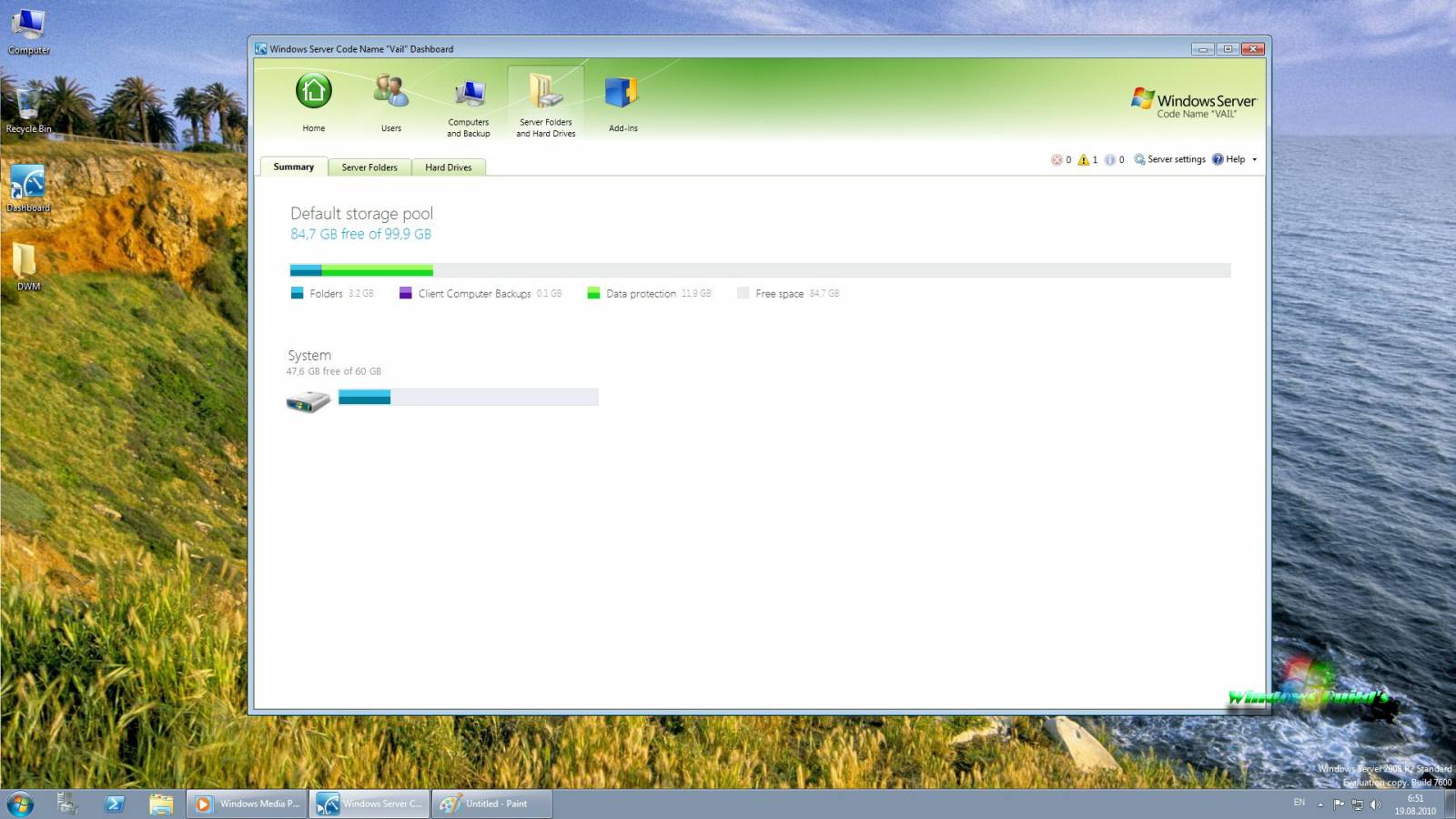Switch to Windows Server Dashboard taskbar button

pyautogui.click(x=369, y=804)
